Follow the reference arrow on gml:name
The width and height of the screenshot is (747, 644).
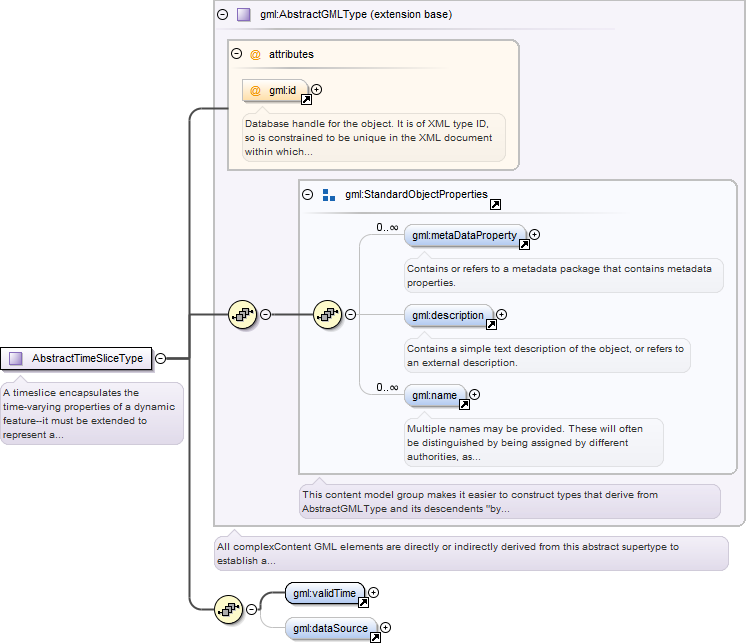point(464,405)
